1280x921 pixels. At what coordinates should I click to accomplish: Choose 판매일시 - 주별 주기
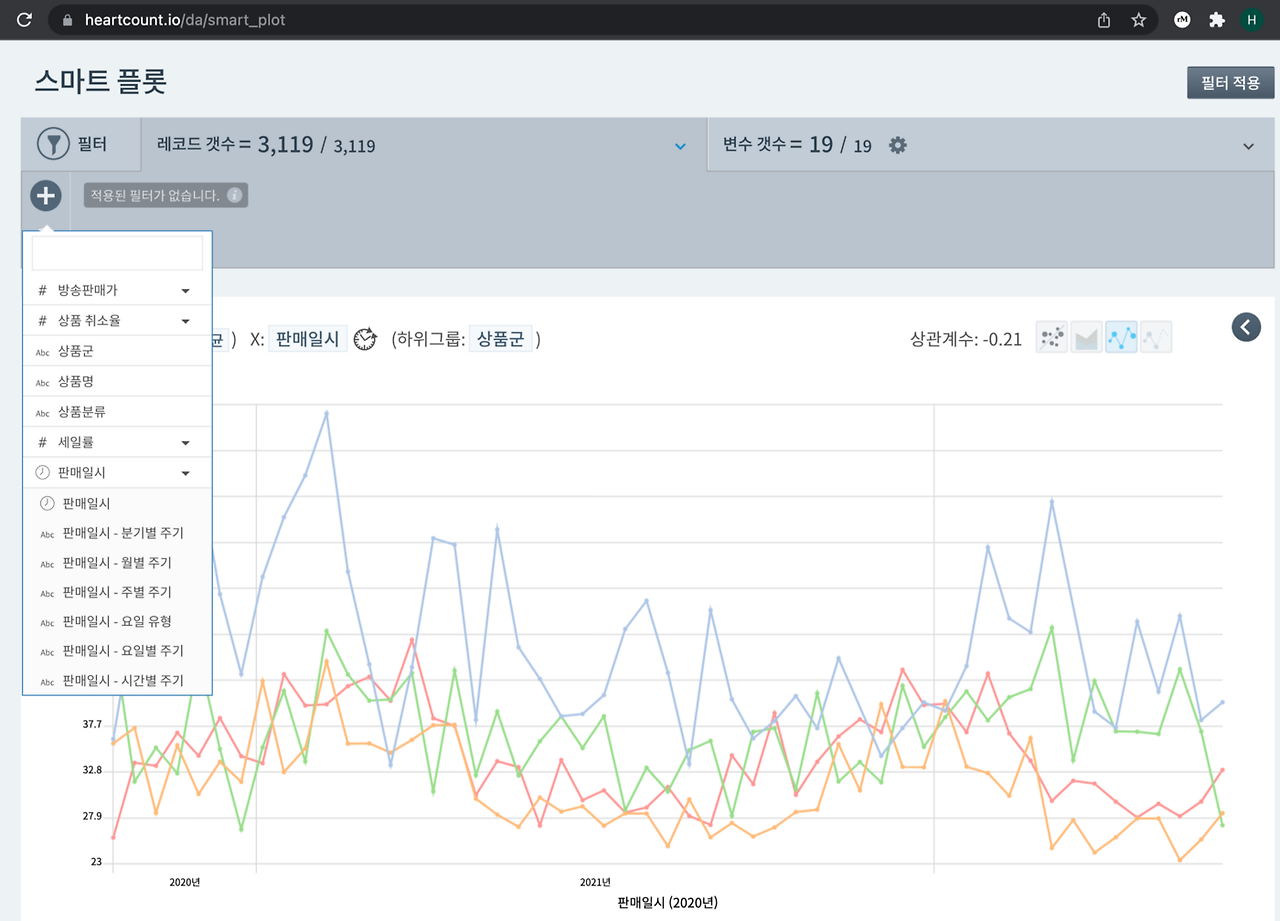[x=117, y=592]
